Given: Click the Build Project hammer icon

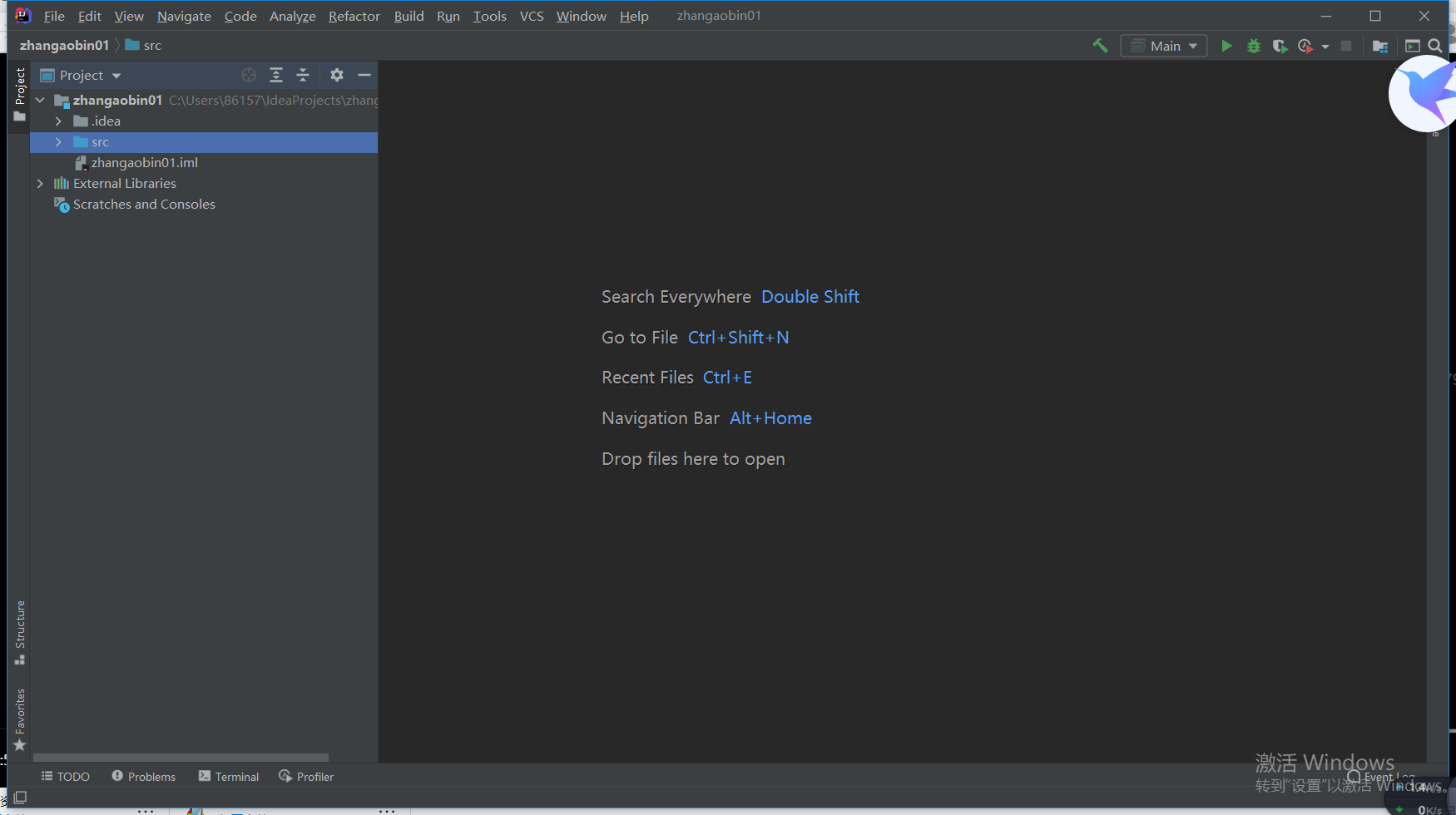Looking at the screenshot, I should (1100, 46).
